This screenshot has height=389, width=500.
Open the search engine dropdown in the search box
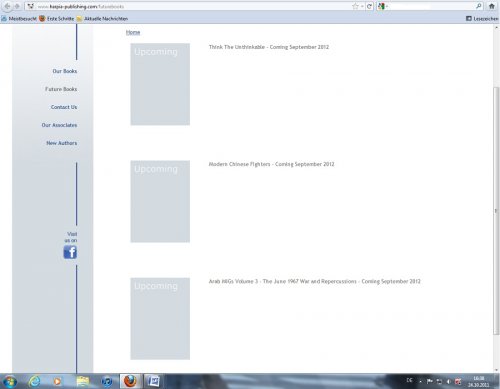tap(383, 6)
